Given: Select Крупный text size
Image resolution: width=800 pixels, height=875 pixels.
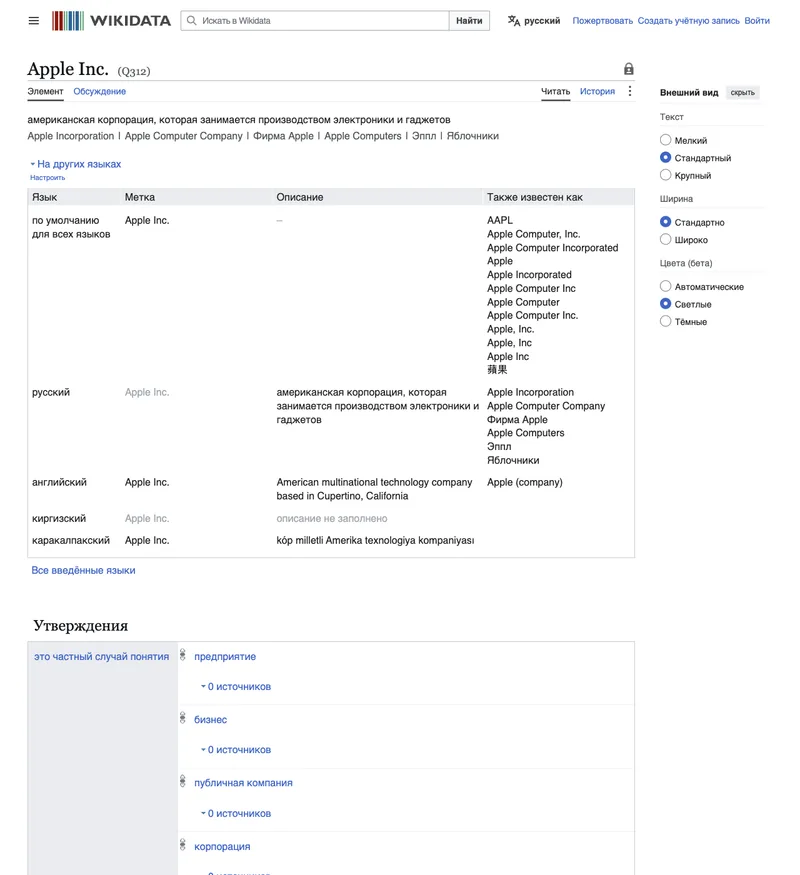Looking at the screenshot, I should tap(665, 175).
